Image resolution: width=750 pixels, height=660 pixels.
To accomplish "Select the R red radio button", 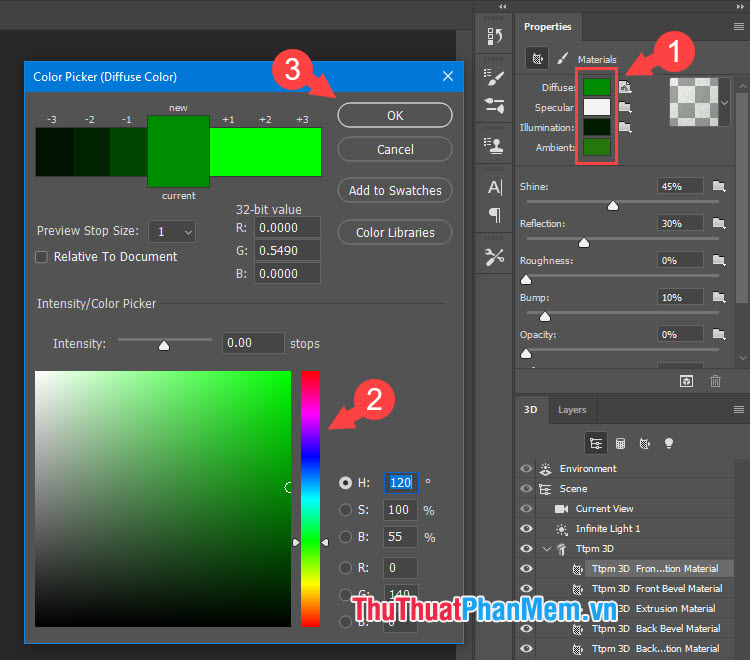I will pyautogui.click(x=345, y=568).
